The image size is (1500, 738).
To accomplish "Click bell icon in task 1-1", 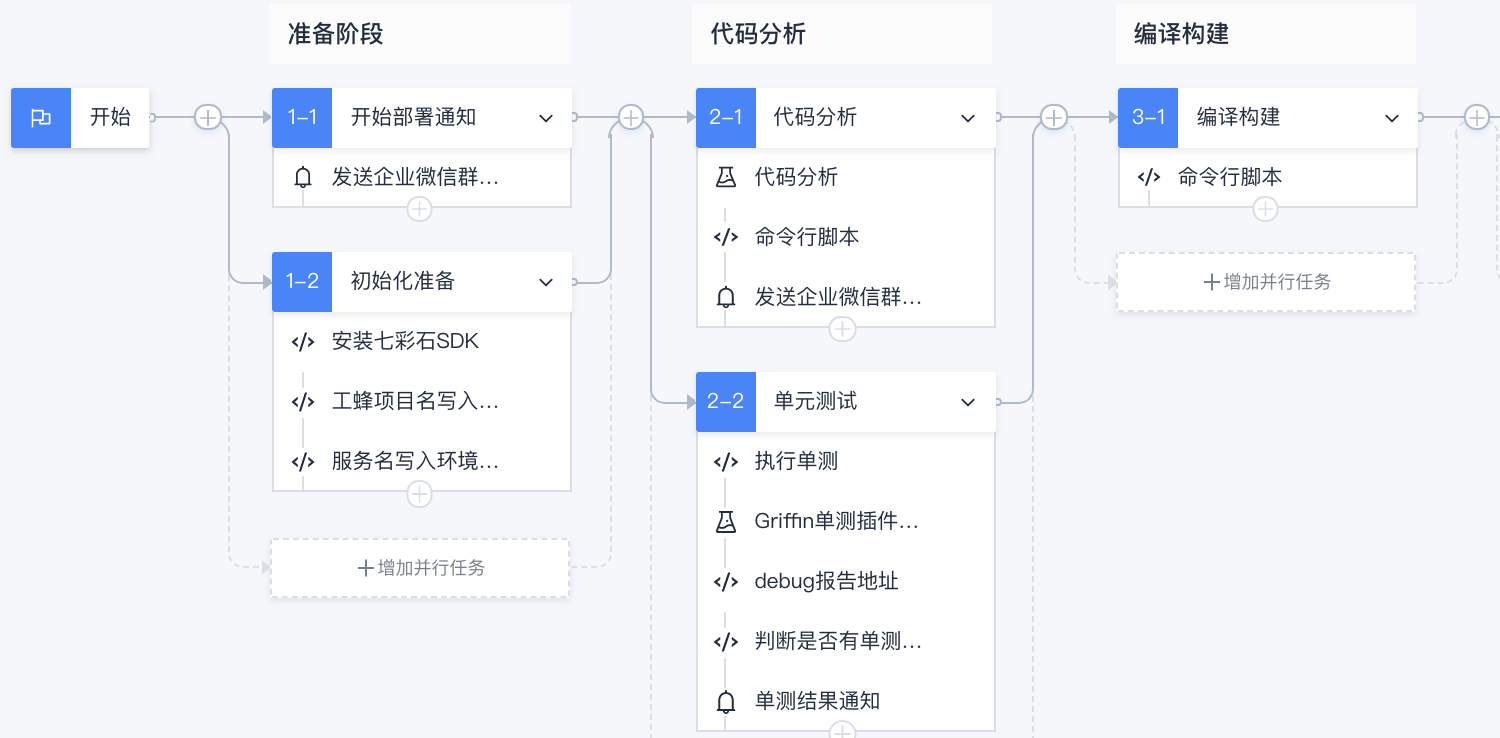I will 303,178.
